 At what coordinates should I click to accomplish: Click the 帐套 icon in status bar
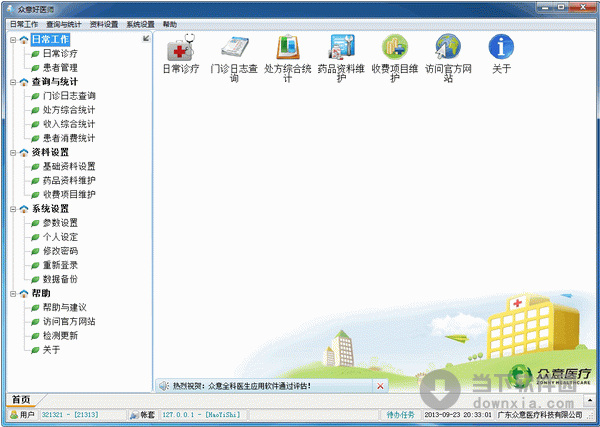pos(134,414)
